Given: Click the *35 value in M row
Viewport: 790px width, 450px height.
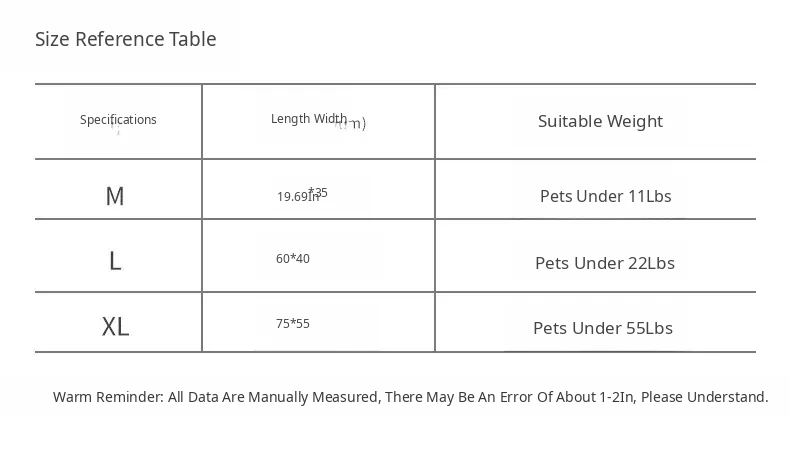Looking at the screenshot, I should tap(319, 192).
